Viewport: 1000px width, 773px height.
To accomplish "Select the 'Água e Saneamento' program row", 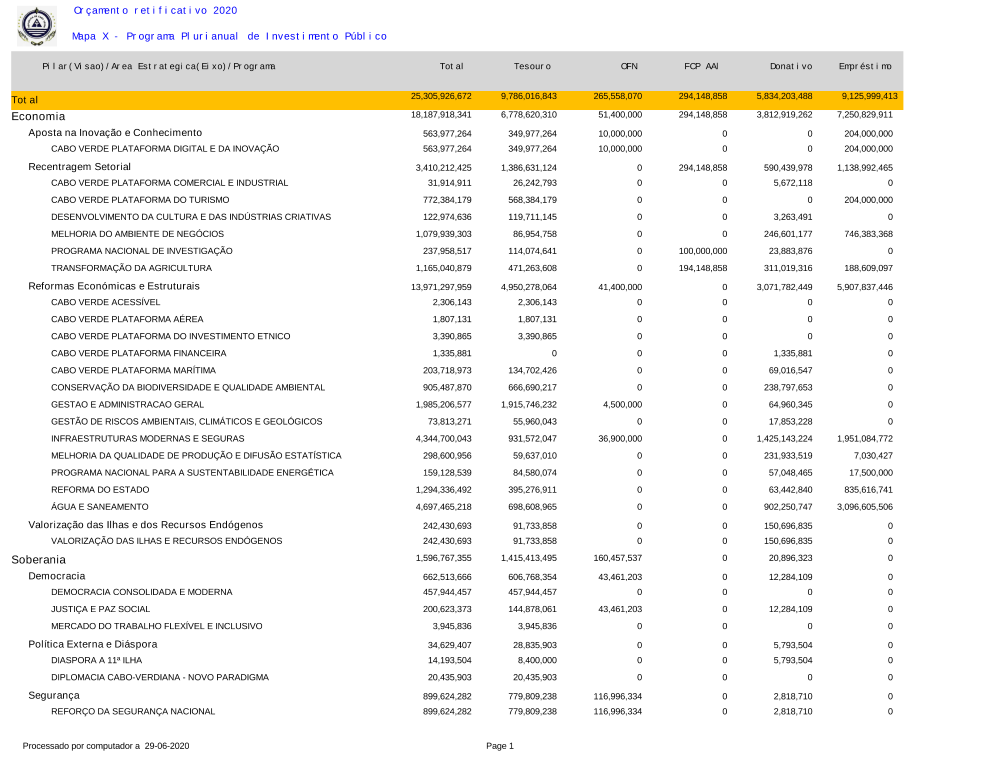I will [x=92, y=507].
